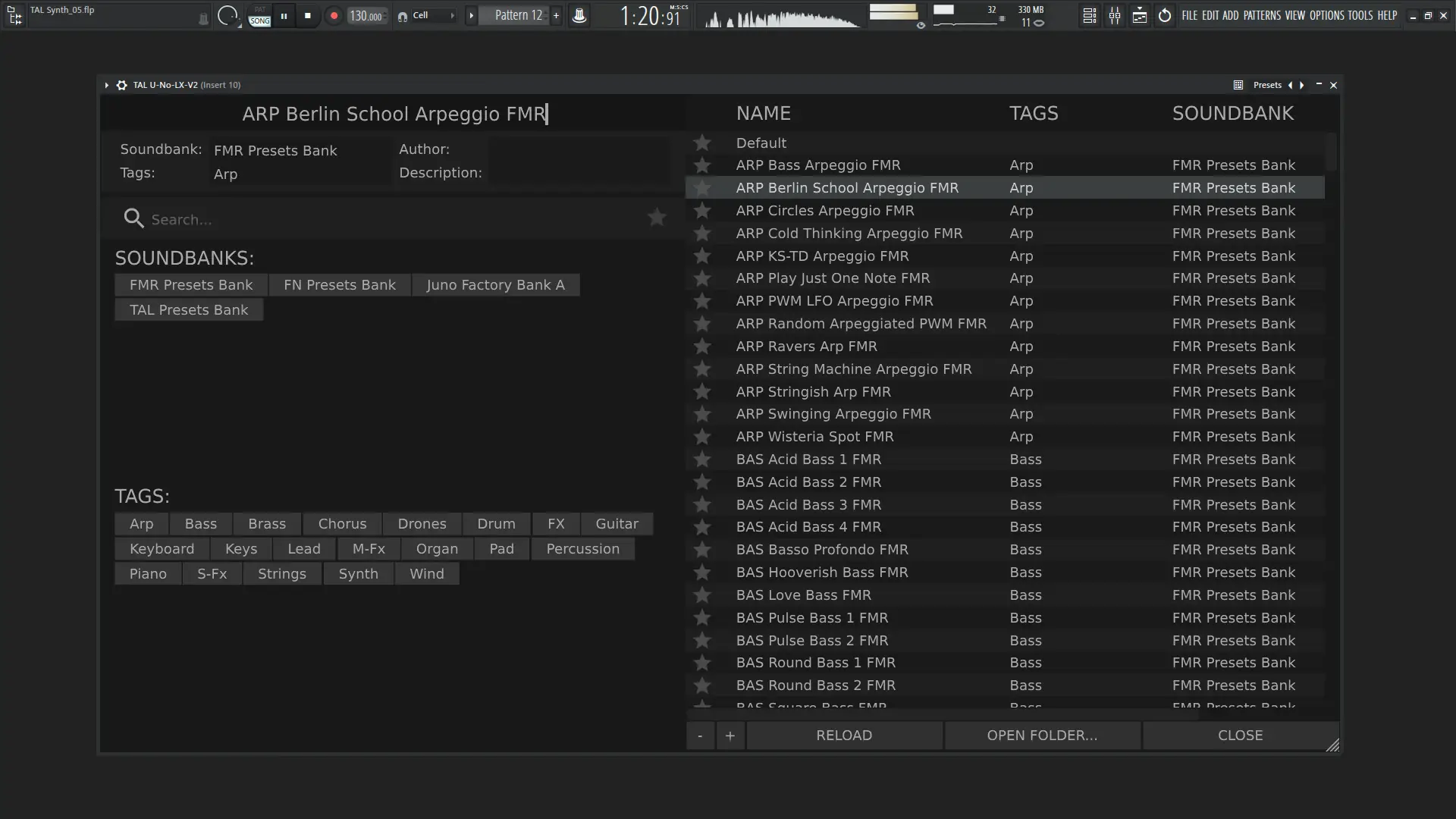
Task: Pause playback with the pause button
Action: 284,15
